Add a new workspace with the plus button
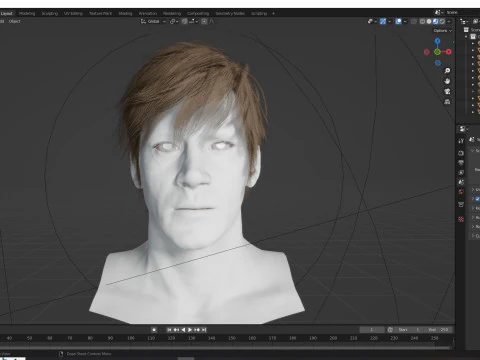This screenshot has height=360, width=480. (x=273, y=13)
